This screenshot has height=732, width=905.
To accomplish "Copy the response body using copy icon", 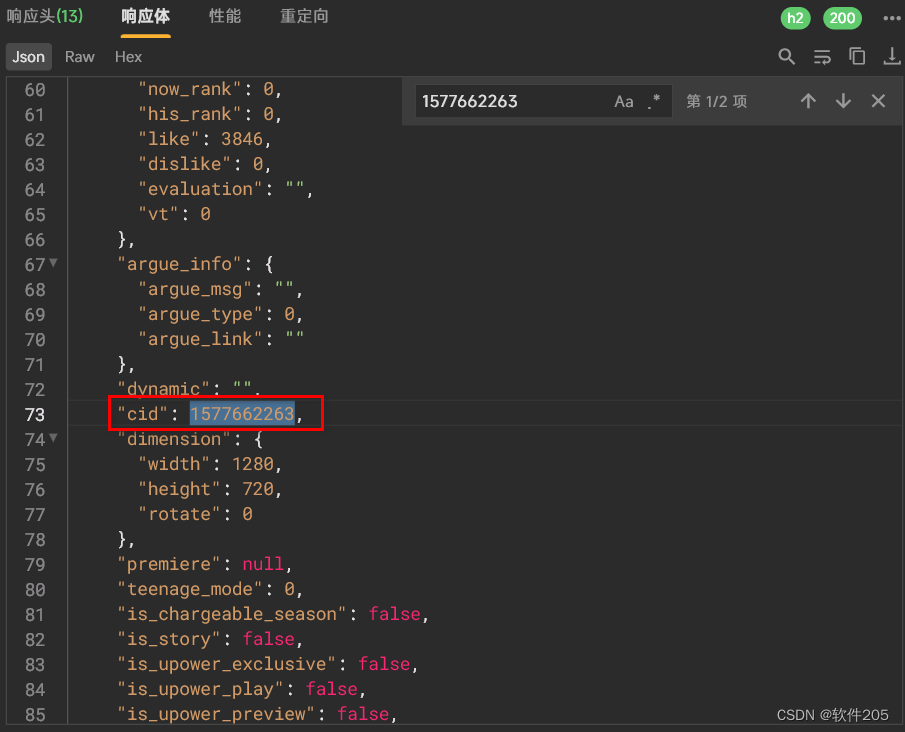I will point(857,57).
